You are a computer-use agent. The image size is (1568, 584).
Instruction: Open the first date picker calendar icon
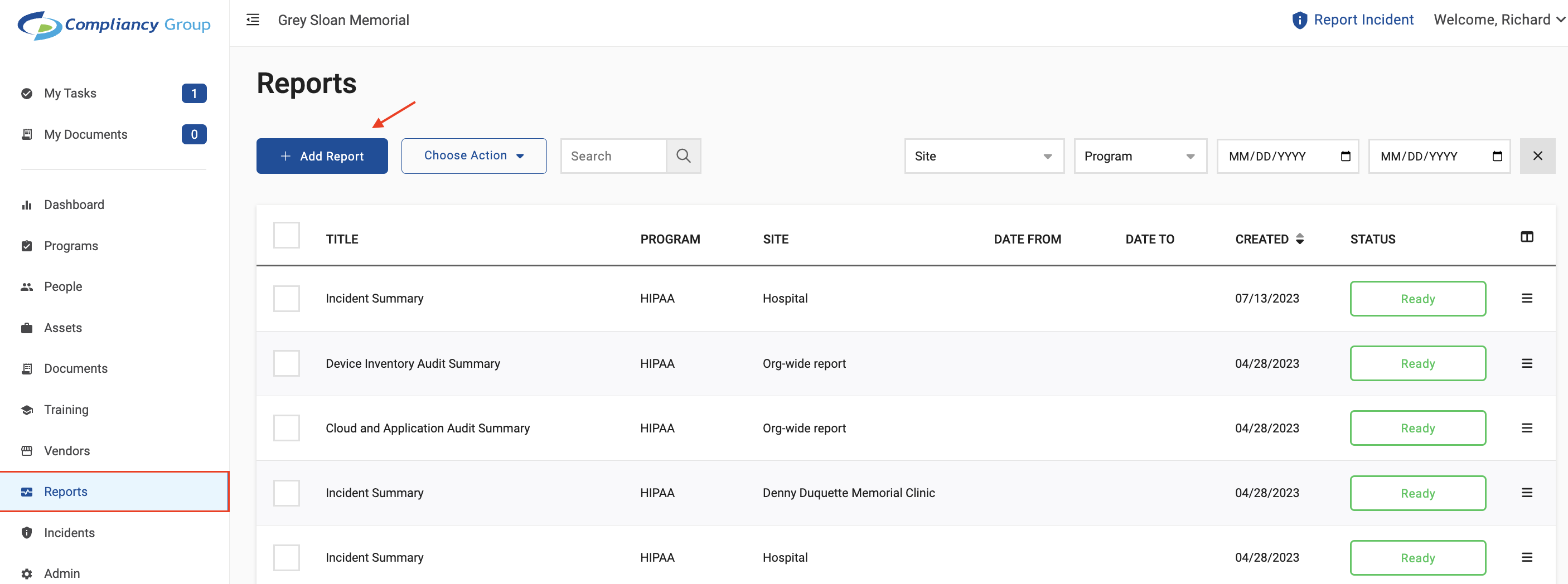click(x=1345, y=157)
